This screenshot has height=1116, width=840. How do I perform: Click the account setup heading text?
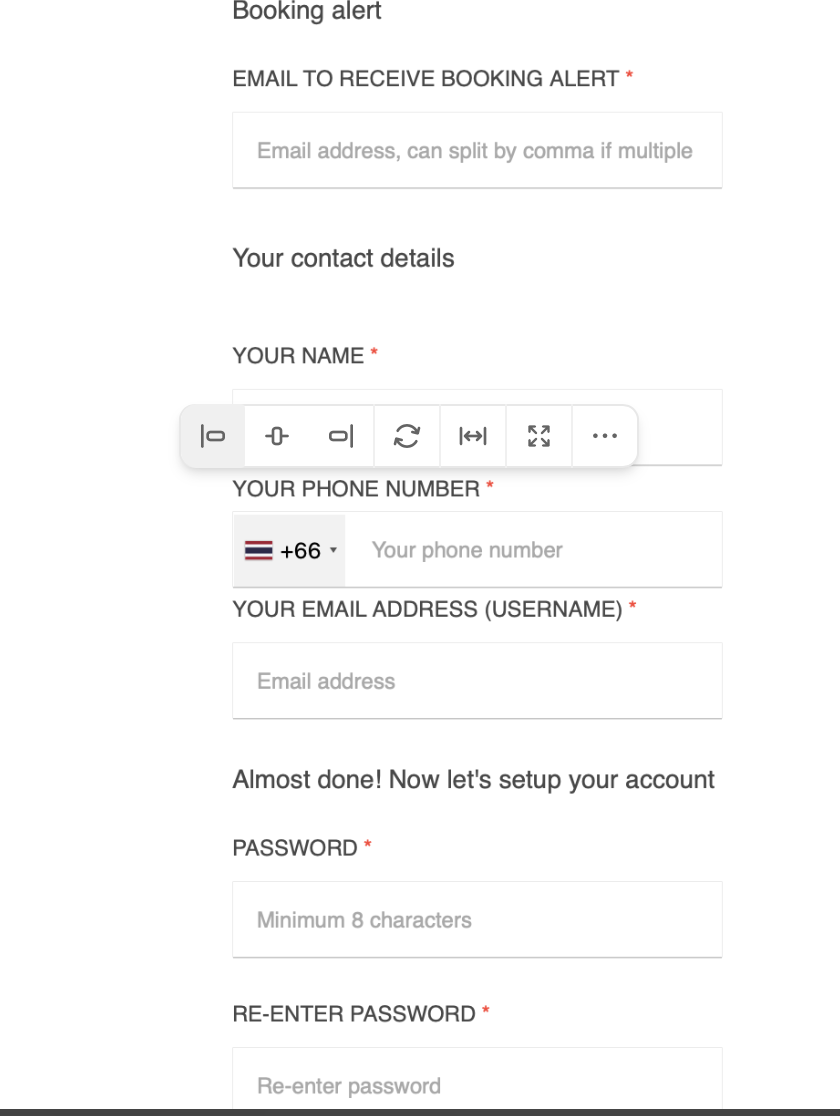[473, 780]
